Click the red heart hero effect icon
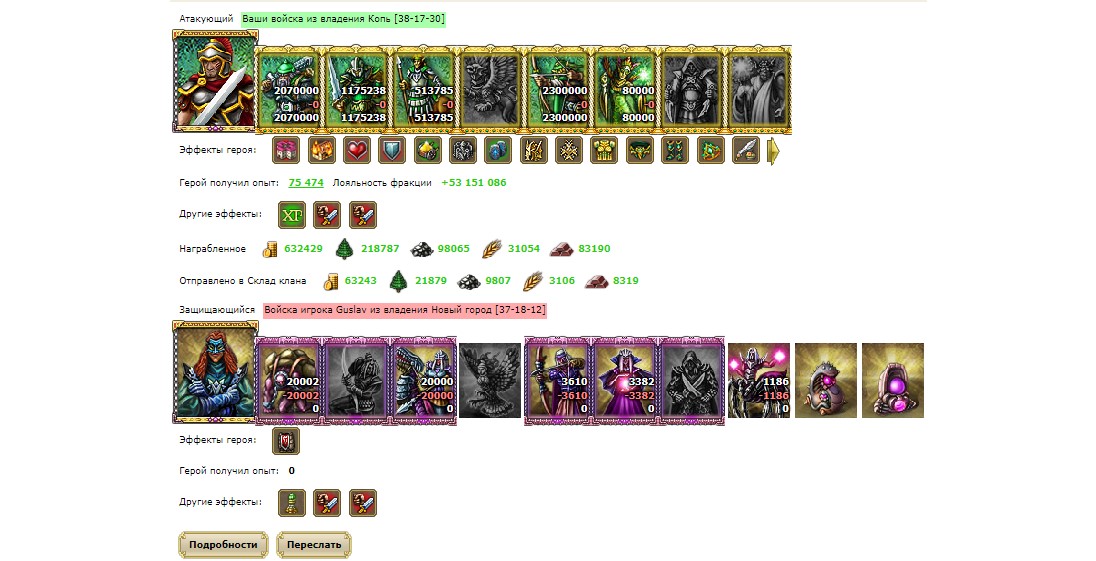 pos(356,150)
